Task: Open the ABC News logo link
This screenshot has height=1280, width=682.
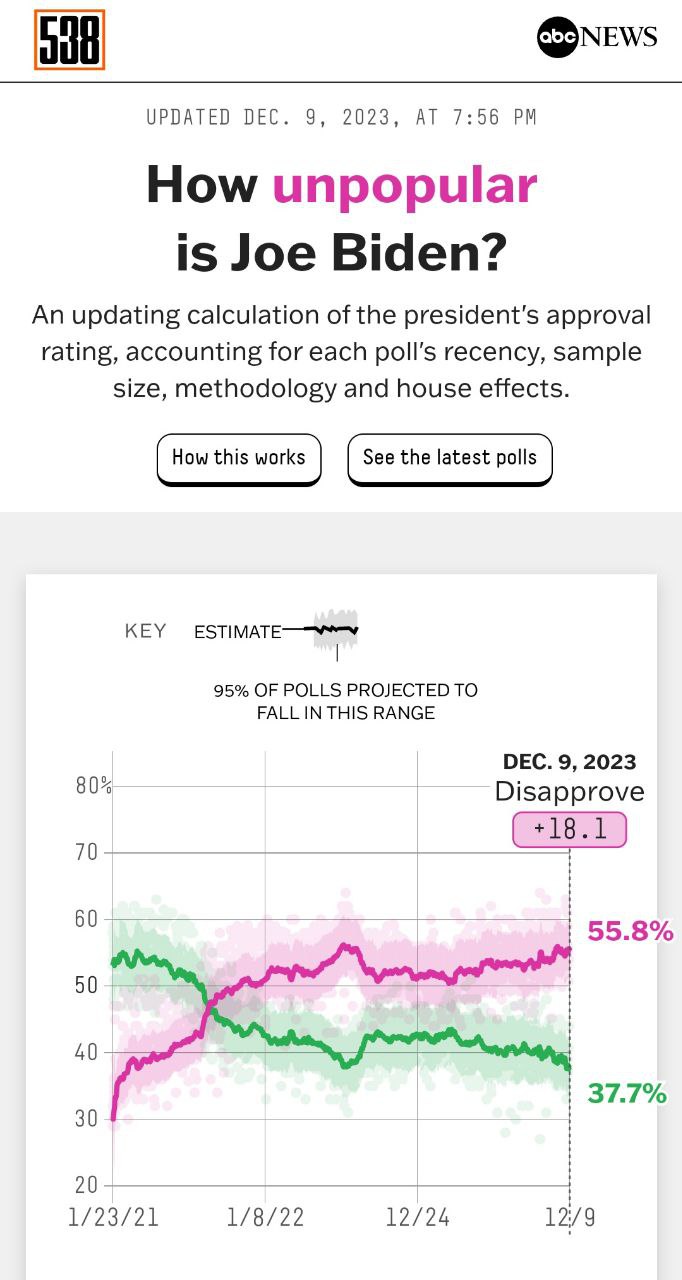Action: point(597,38)
